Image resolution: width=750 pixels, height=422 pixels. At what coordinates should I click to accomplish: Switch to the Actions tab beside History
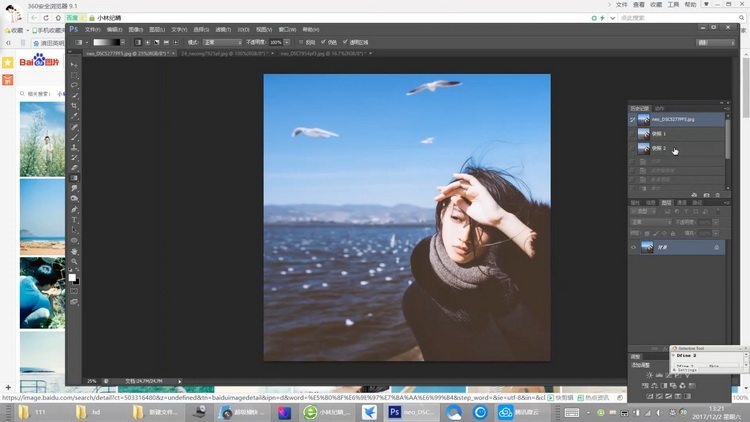point(660,109)
